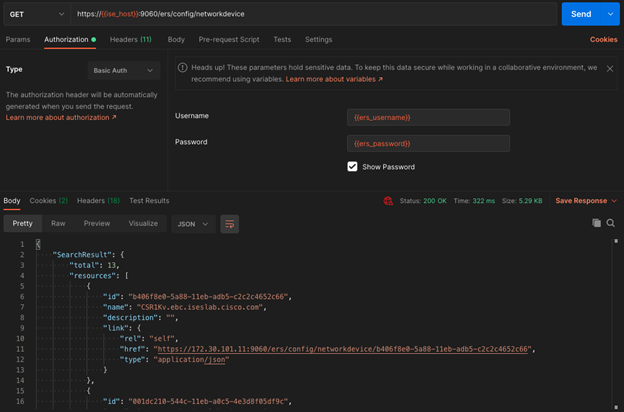Image resolution: width=624 pixels, height=412 pixels.
Task: Click the Username input field
Action: click(428, 118)
